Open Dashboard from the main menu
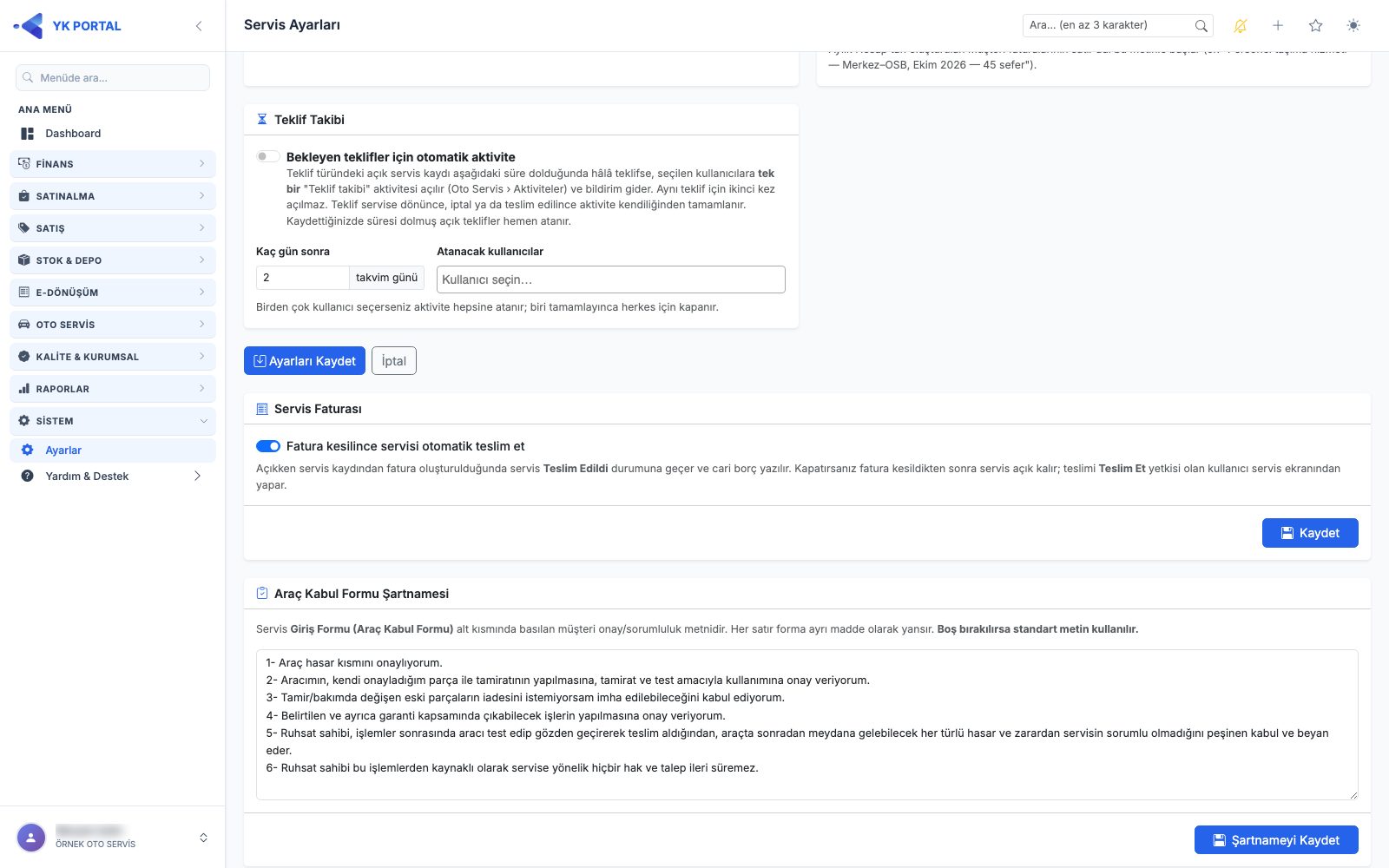Image resolution: width=1389 pixels, height=868 pixels. coord(113,134)
